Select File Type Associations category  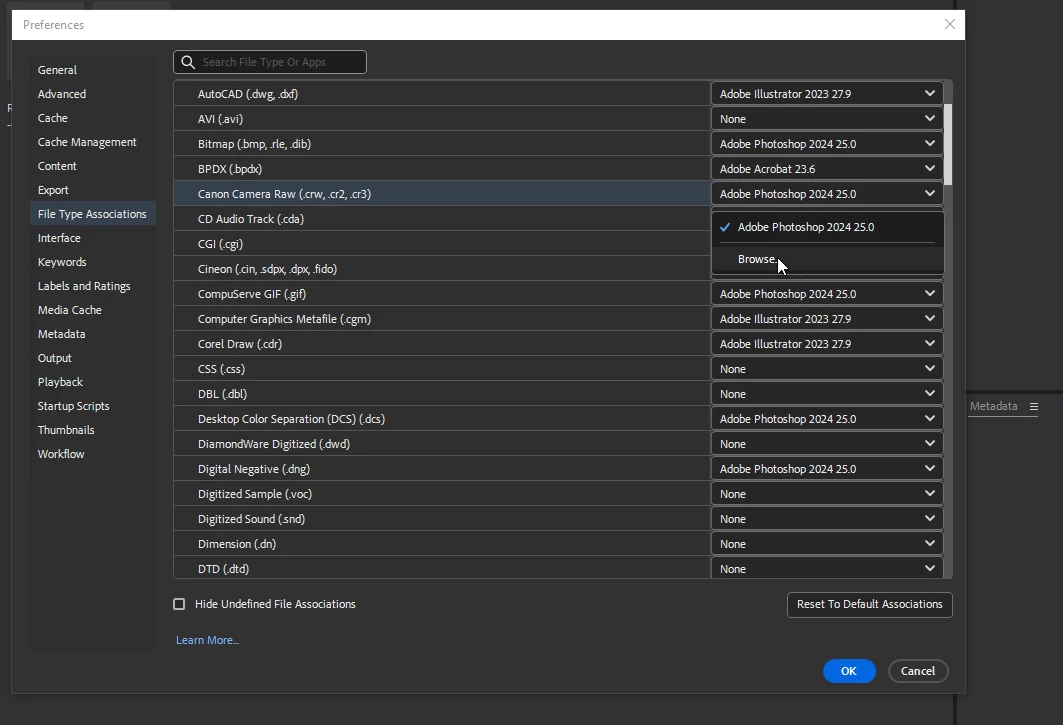coord(92,214)
